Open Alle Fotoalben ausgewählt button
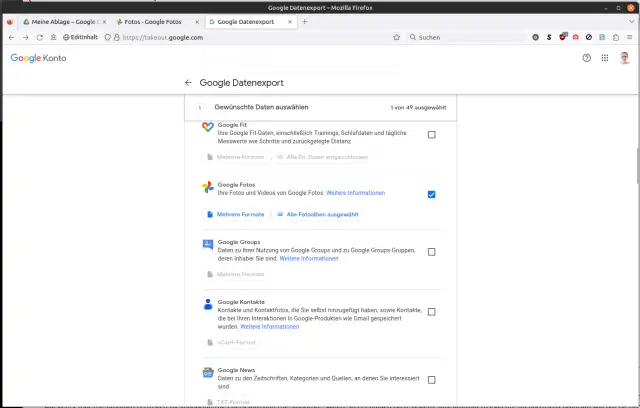 tap(318, 214)
